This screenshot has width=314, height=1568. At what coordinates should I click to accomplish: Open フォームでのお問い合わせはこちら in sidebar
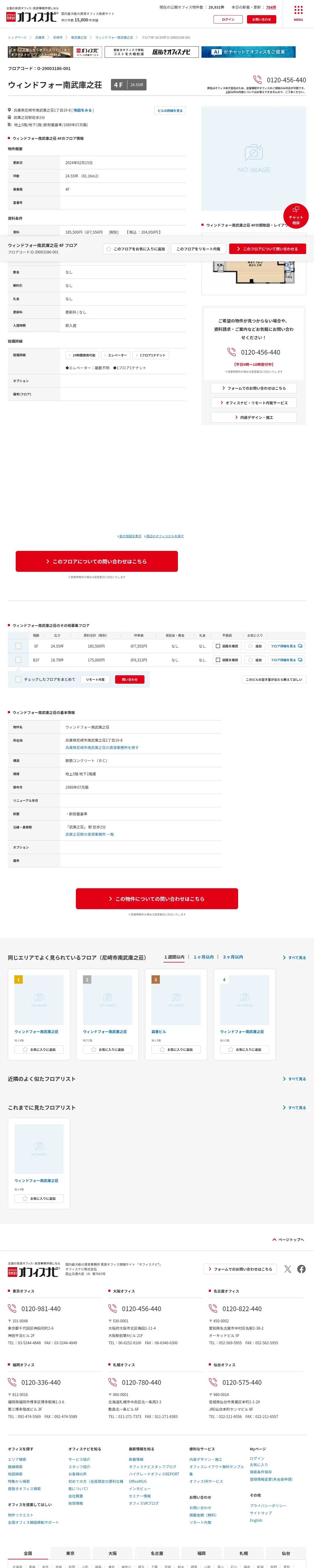(x=254, y=388)
